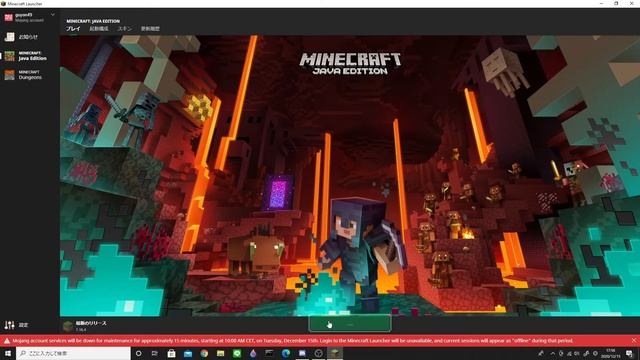Launch Microsoft Store from the taskbar
This screenshot has width=640, height=360.
(171, 353)
